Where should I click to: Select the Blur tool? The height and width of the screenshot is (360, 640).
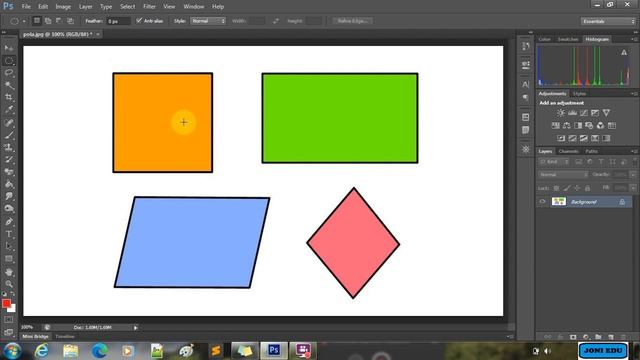[x=9, y=197]
